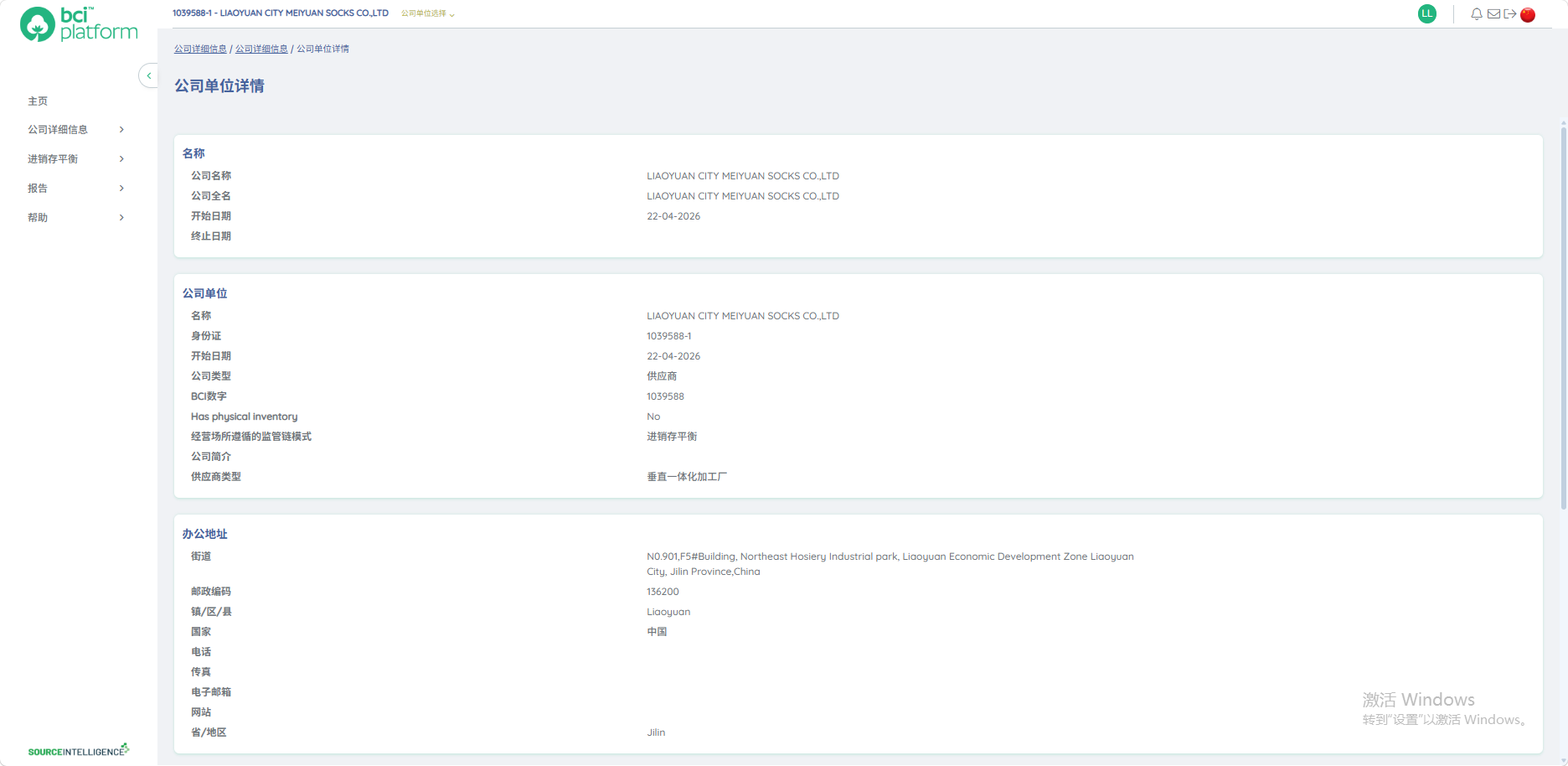
Task: Select 公司详细信息 in the sidebar
Action: (x=58, y=129)
